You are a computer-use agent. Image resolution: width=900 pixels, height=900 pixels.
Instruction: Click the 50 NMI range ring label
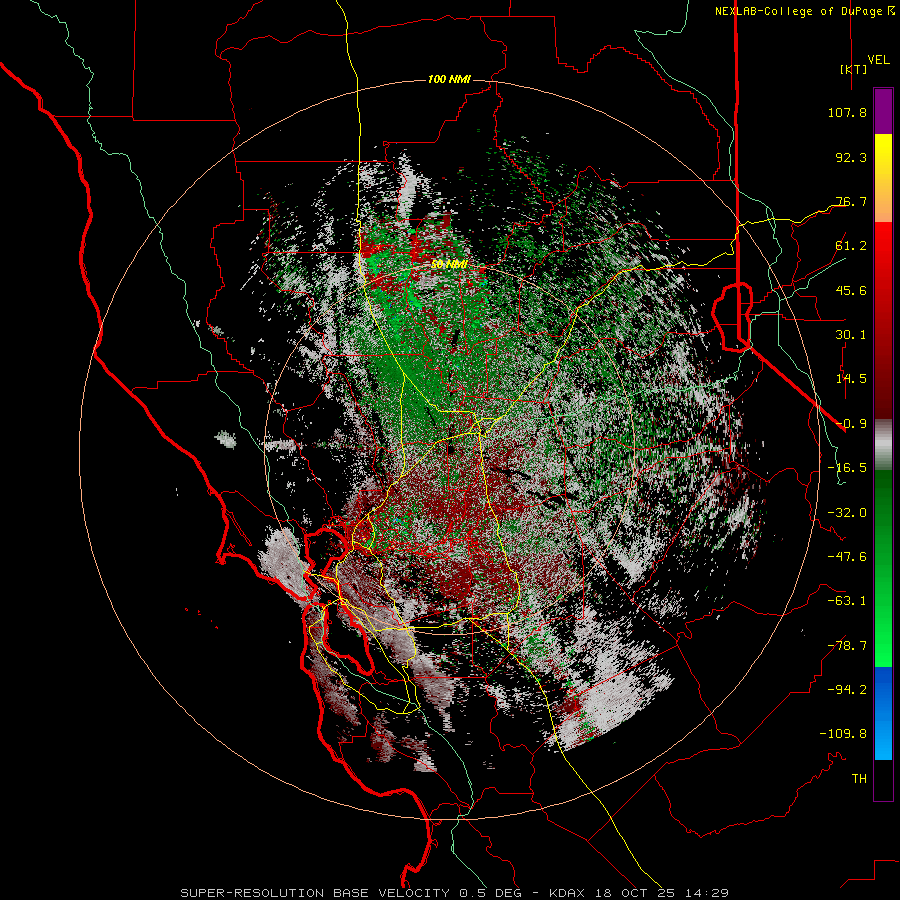[x=449, y=265]
